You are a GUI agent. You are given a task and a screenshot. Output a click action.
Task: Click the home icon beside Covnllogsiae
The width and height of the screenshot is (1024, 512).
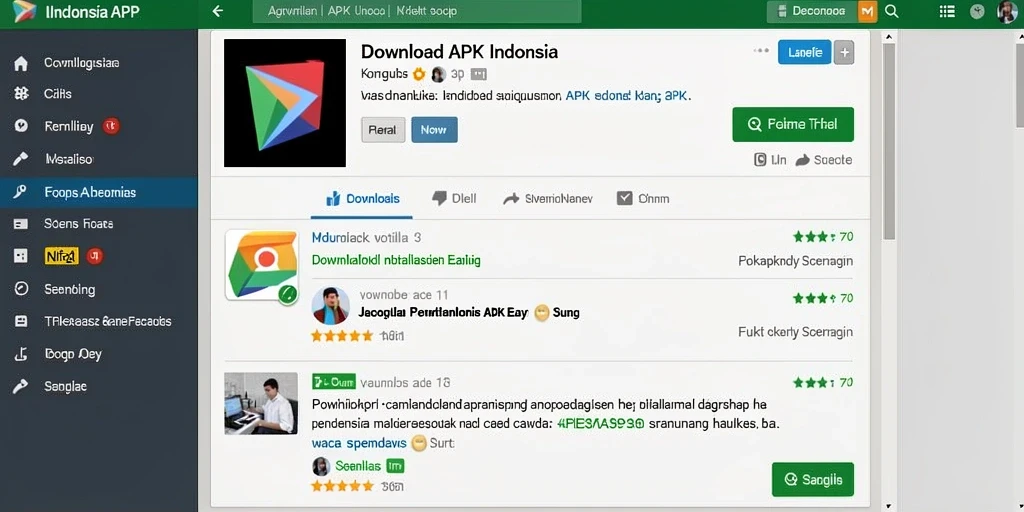pyautogui.click(x=21, y=63)
